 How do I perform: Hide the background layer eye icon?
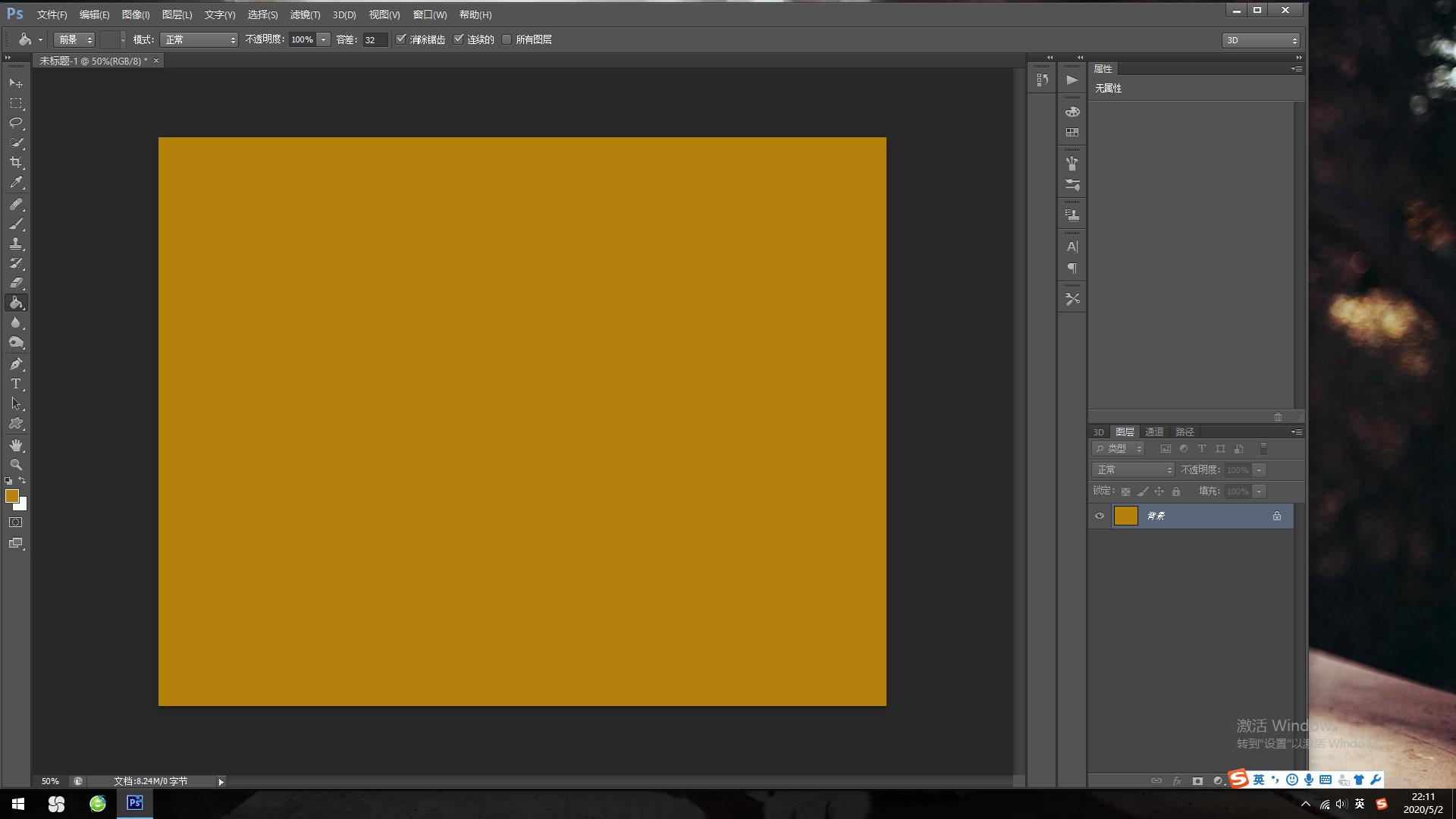coord(1100,516)
